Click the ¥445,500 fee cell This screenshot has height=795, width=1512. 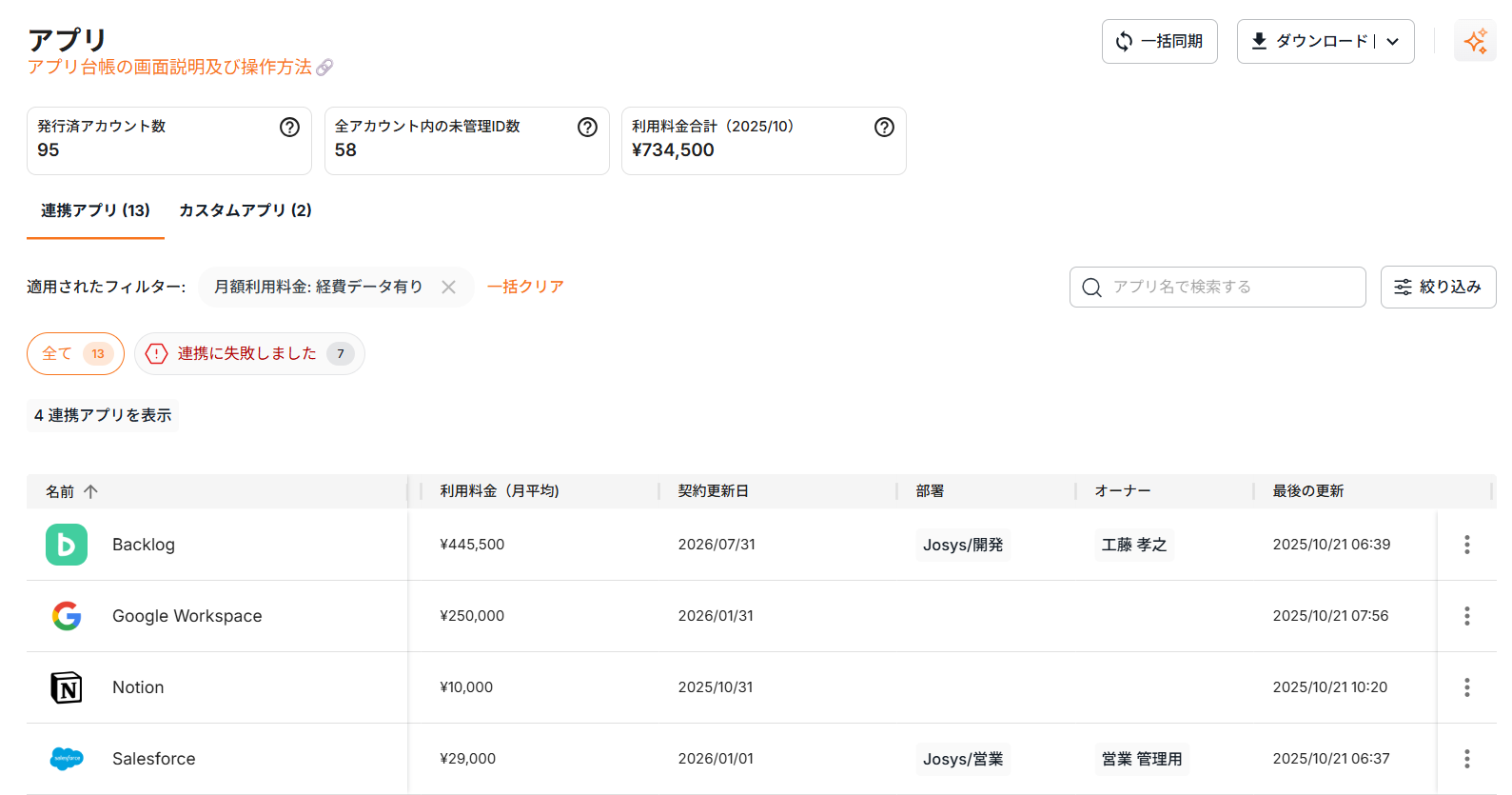(472, 545)
